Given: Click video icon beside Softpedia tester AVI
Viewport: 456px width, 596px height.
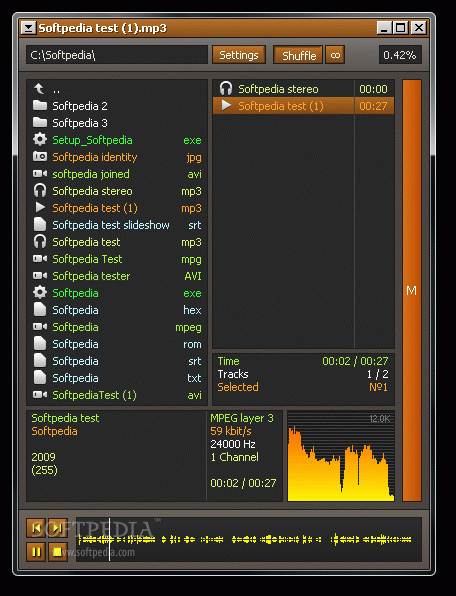Looking at the screenshot, I should tap(40, 276).
